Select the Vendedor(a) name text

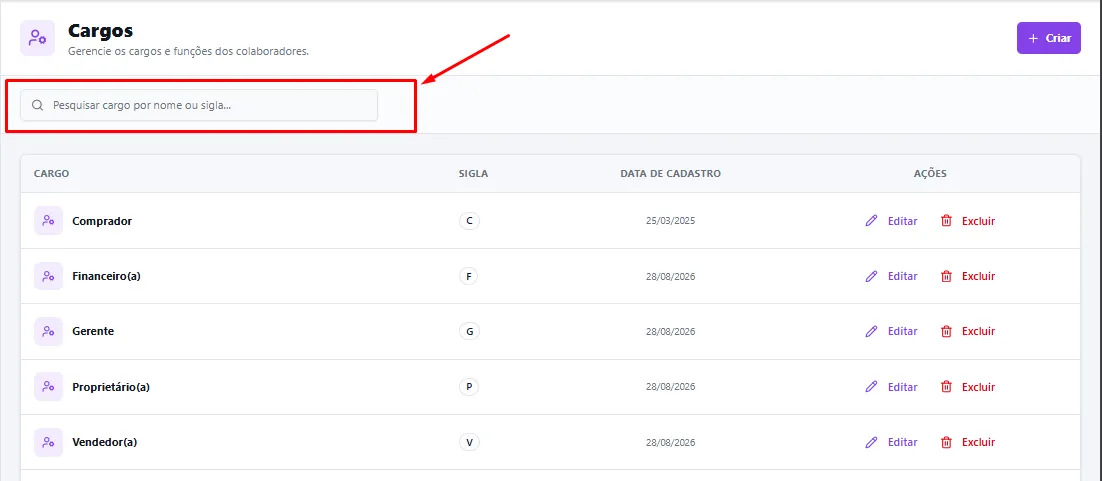pos(105,442)
